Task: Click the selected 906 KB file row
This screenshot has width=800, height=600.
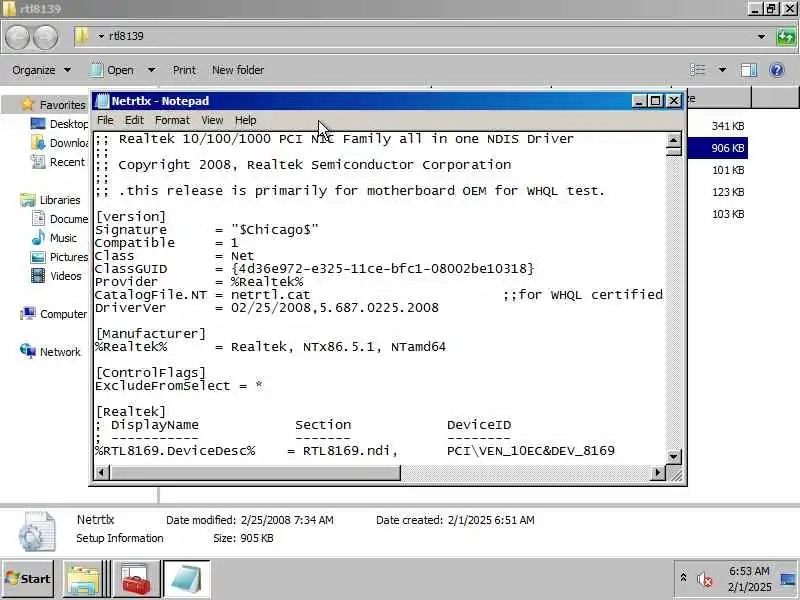Action: (718, 148)
